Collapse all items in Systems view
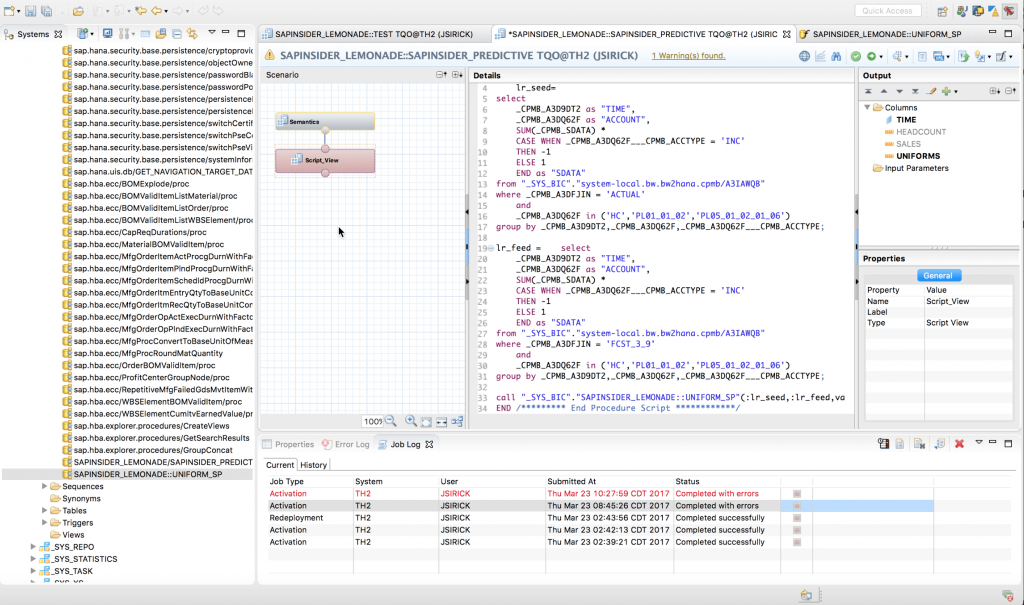This screenshot has height=605, width=1024. 177,33
